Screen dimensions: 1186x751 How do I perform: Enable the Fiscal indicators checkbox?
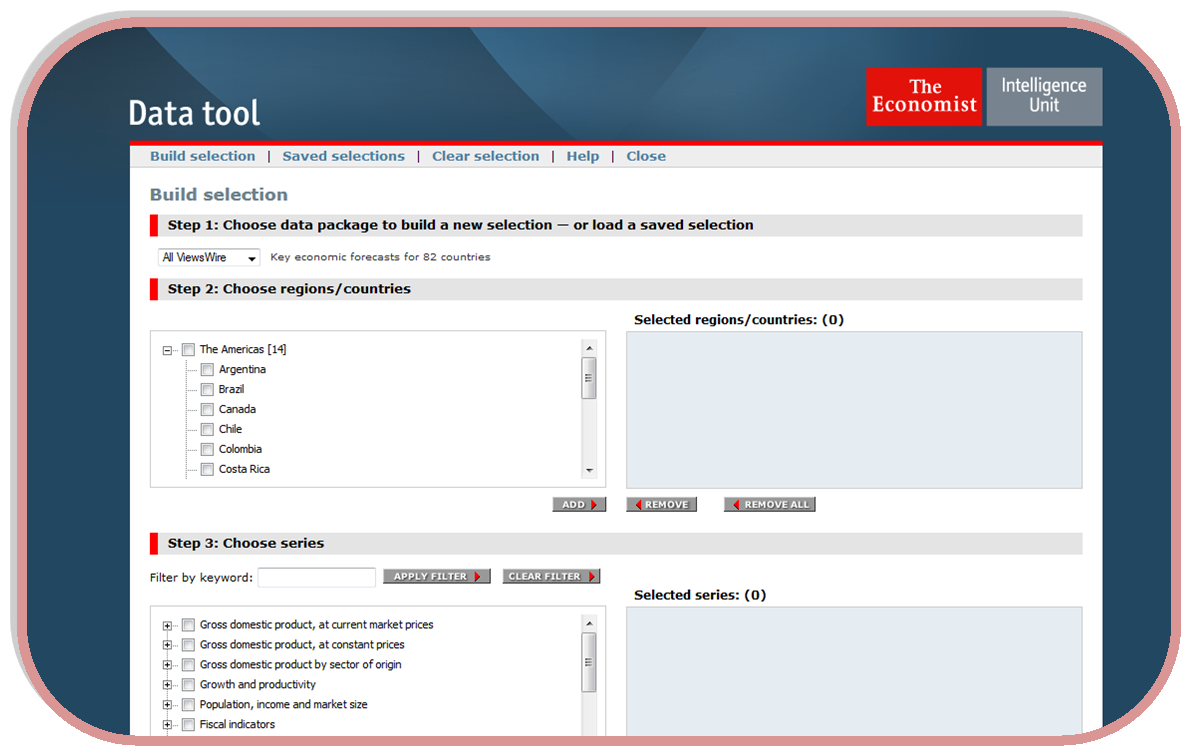188,725
